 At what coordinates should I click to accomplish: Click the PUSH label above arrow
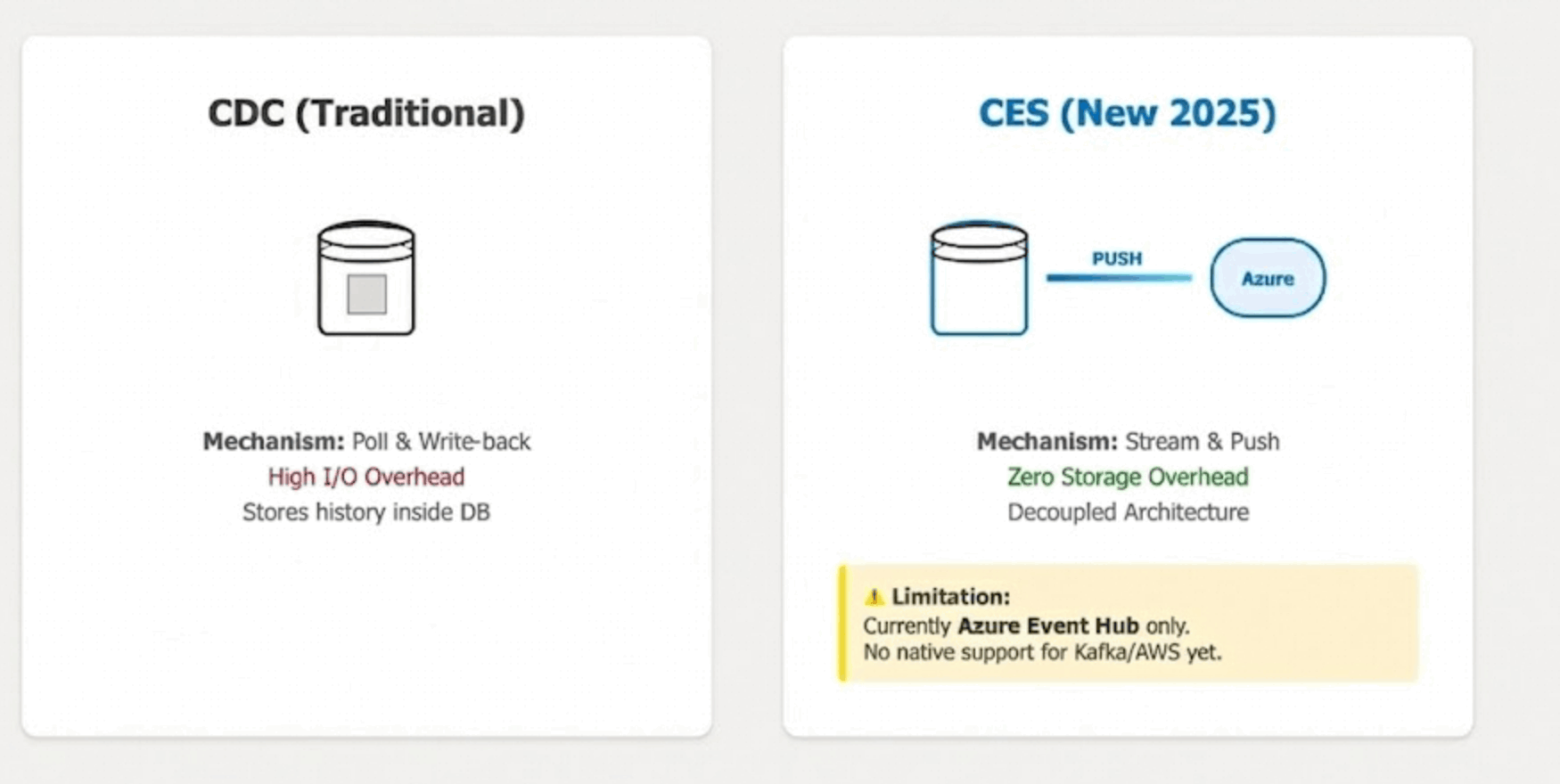click(1116, 258)
